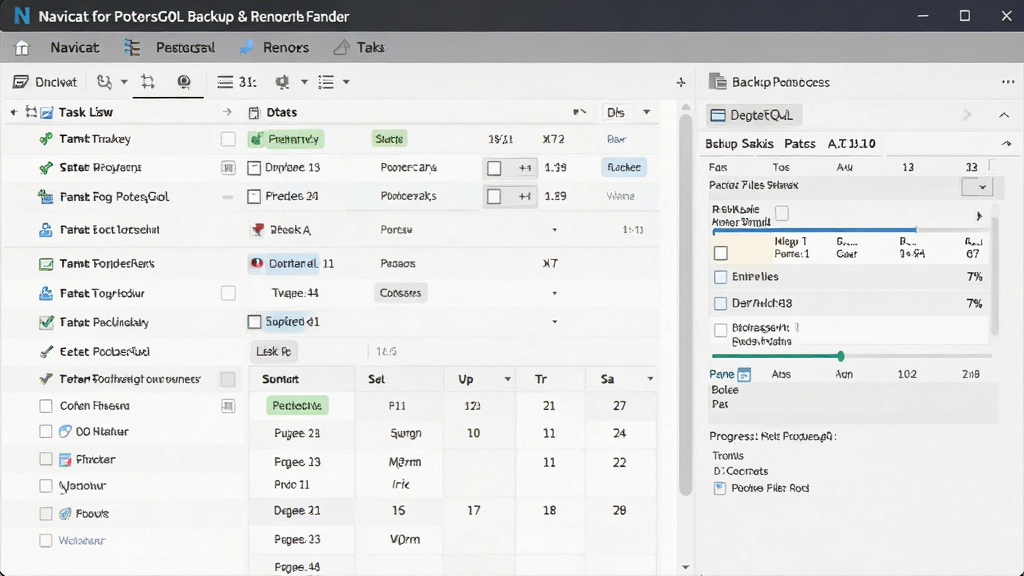Click the list view toolbar icon
The height and width of the screenshot is (576, 1024).
pyautogui.click(x=326, y=82)
